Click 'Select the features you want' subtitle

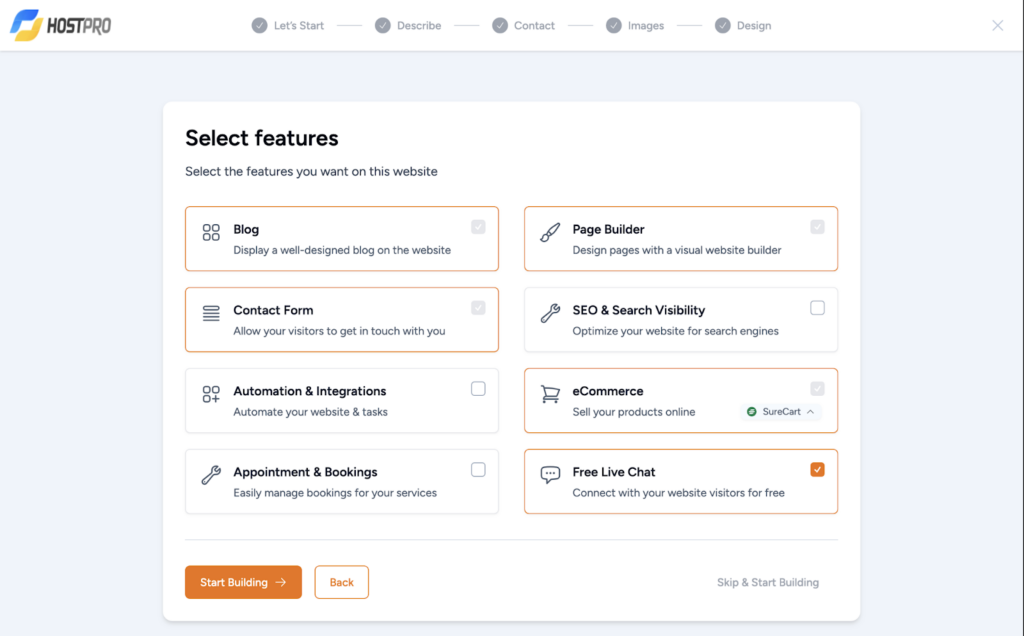312,172
